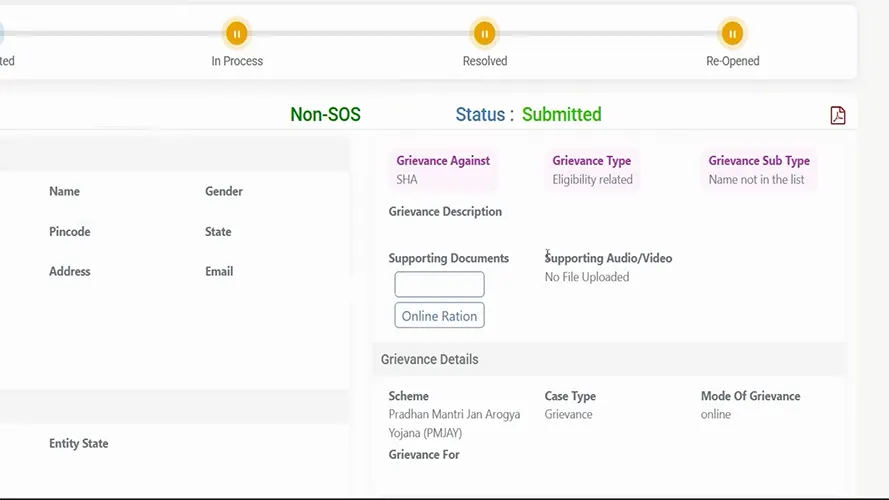Click the Case Type label
This screenshot has width=889, height=500.
[x=570, y=396]
